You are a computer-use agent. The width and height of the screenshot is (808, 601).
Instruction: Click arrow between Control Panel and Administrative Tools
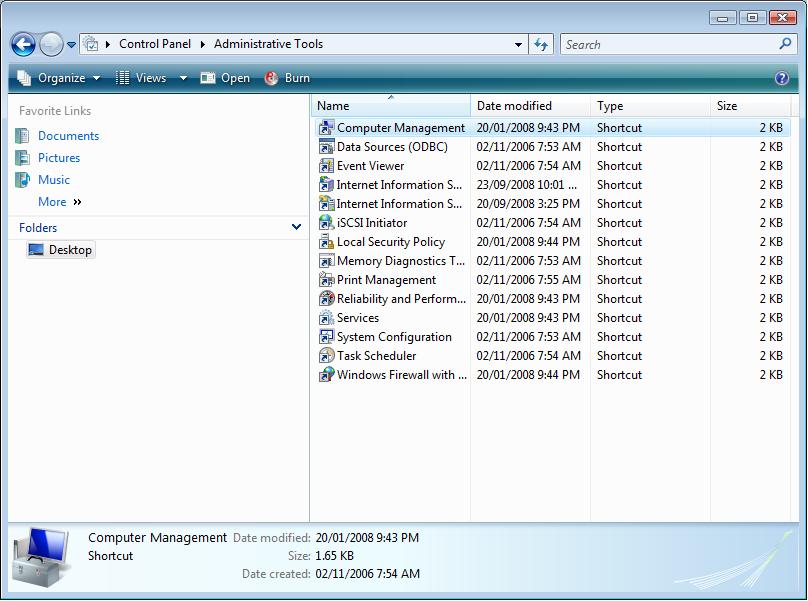[x=203, y=44]
